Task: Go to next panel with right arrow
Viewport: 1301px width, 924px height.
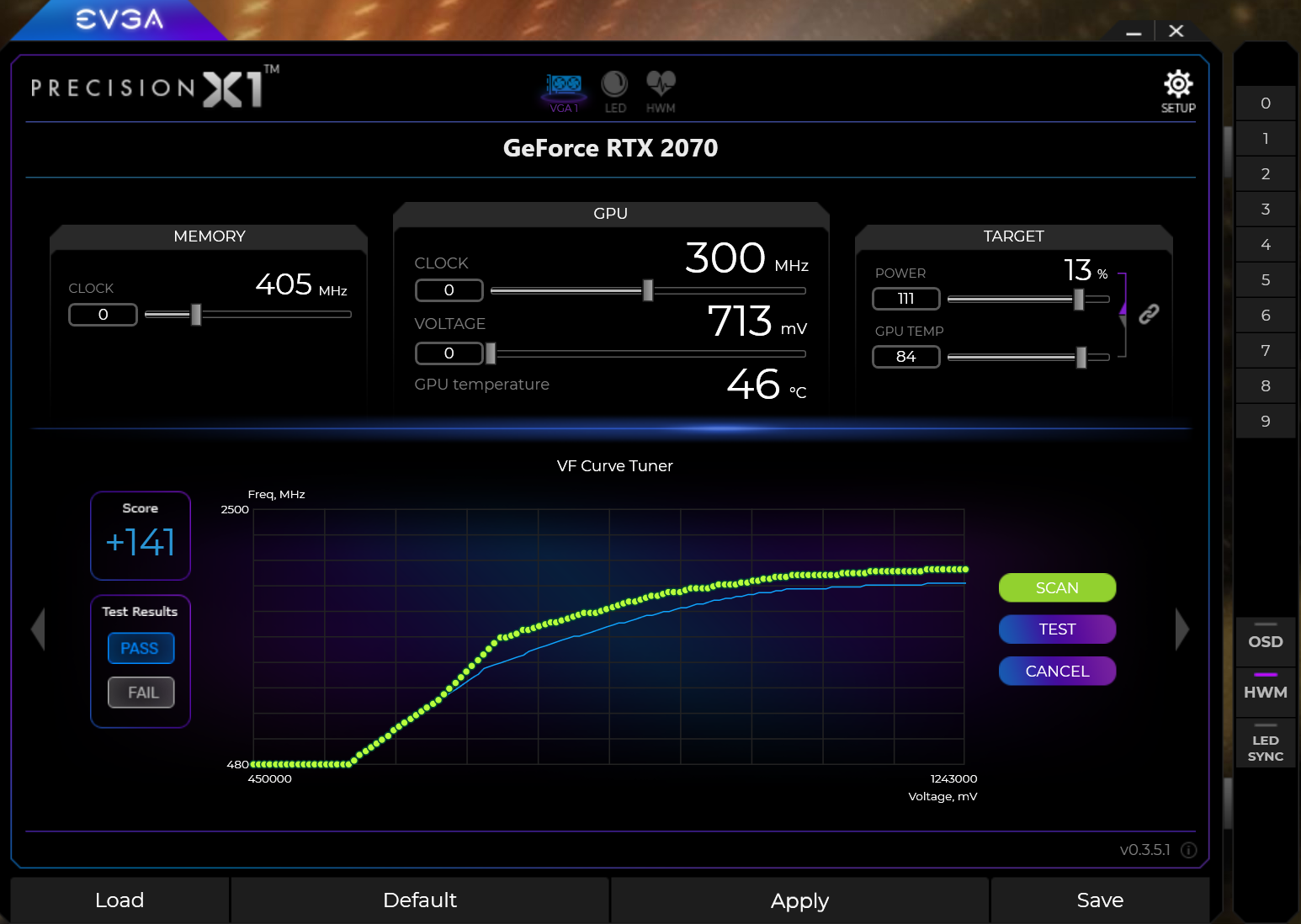Action: [x=1182, y=629]
